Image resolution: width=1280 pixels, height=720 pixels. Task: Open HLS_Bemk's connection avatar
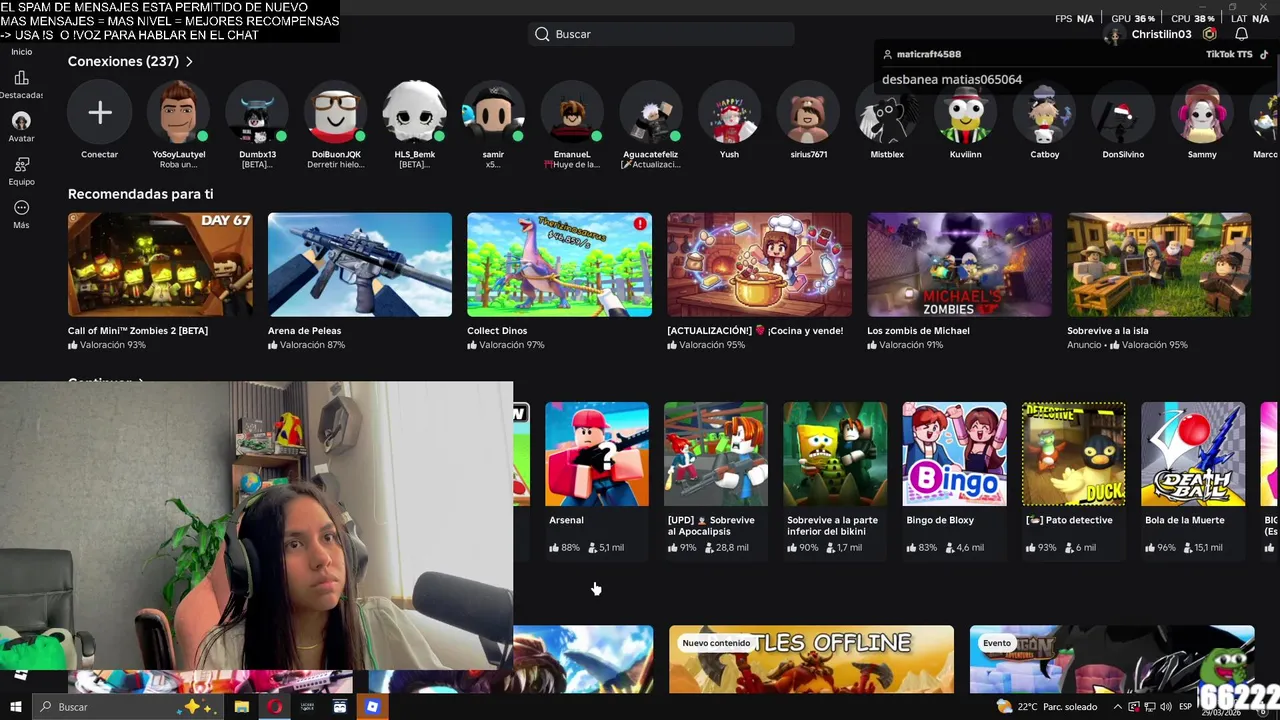coord(415,113)
